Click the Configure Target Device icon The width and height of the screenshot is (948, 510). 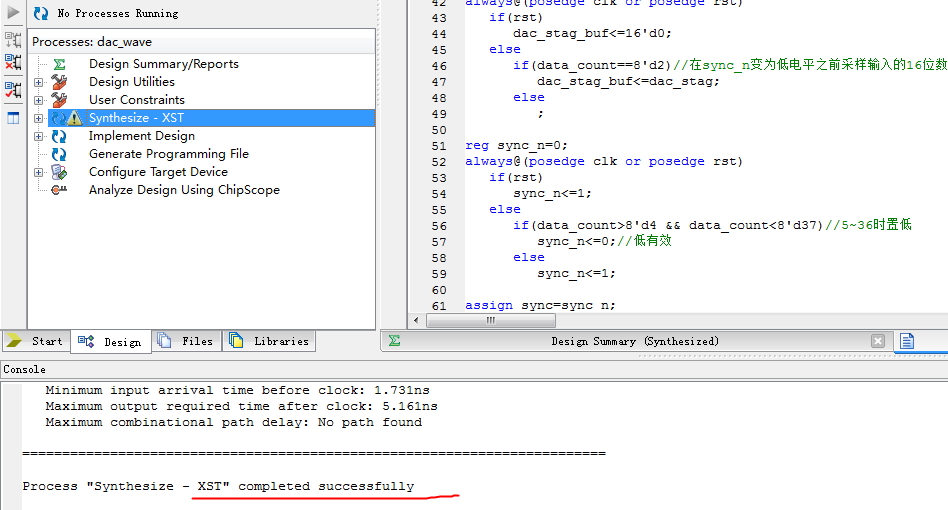[x=59, y=172]
